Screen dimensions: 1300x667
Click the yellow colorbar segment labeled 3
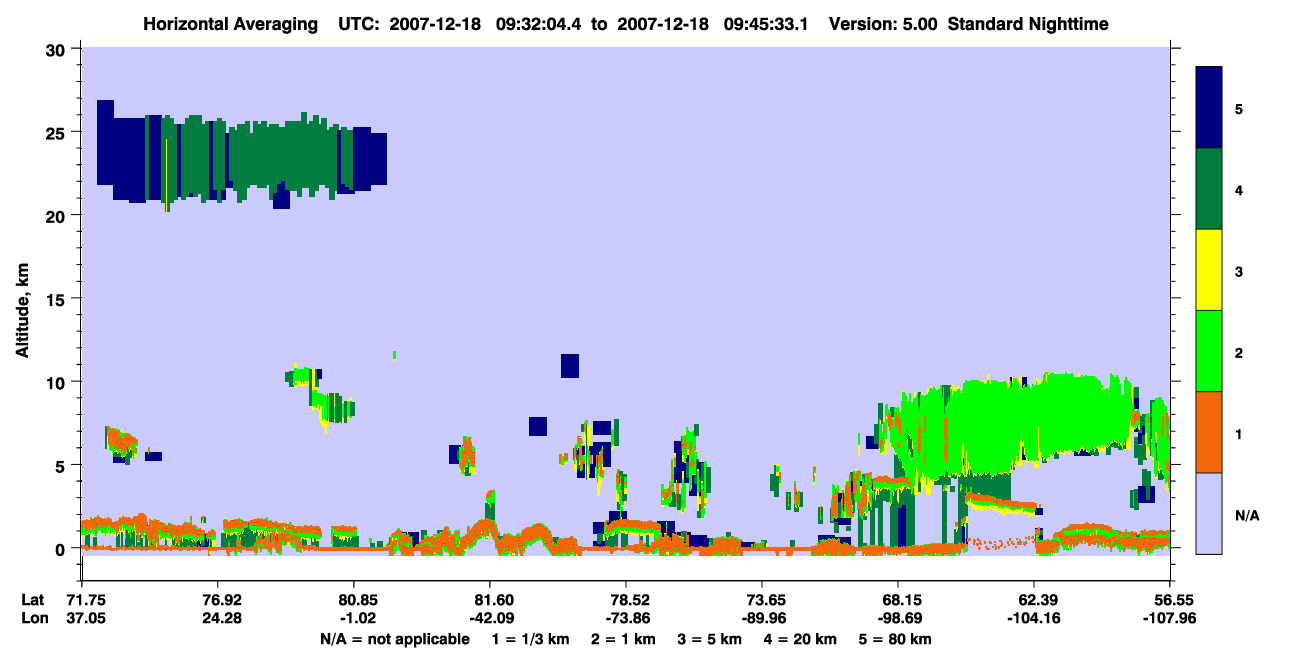pyautogui.click(x=1209, y=270)
